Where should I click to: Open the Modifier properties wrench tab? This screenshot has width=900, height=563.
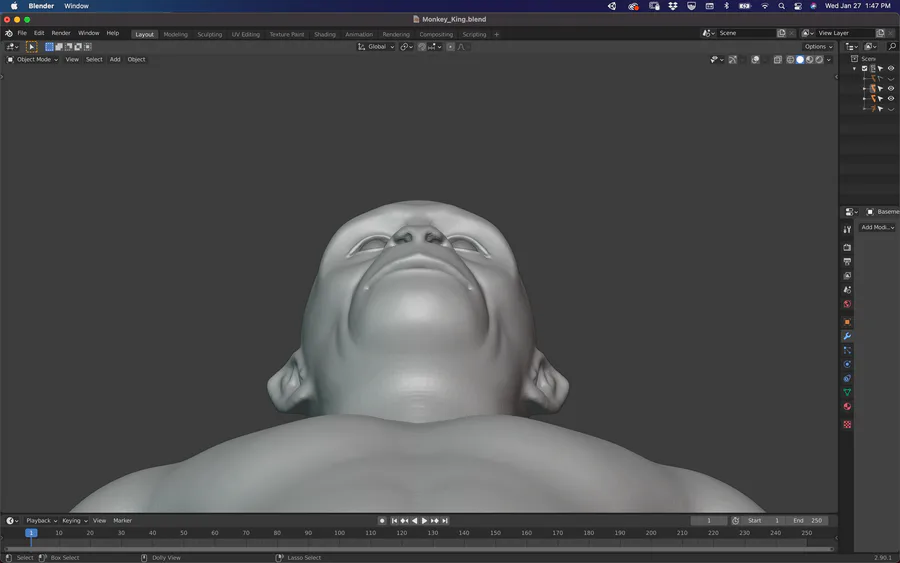click(x=847, y=336)
